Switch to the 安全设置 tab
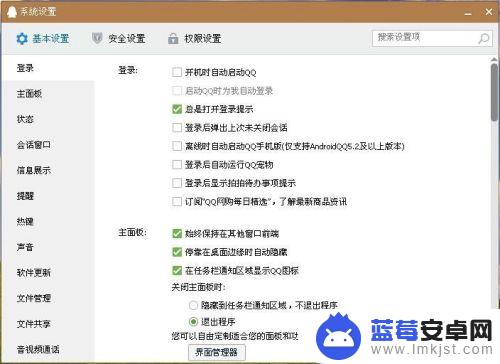The width and height of the screenshot is (500, 364). pyautogui.click(x=119, y=39)
